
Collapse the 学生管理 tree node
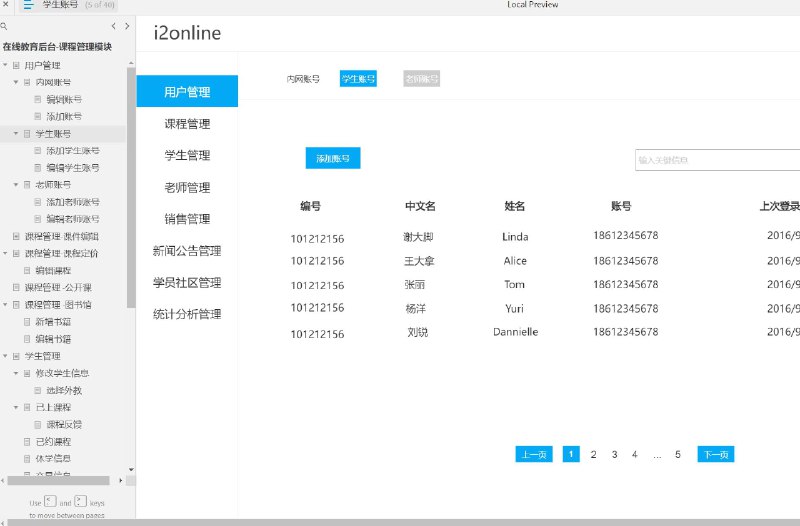tap(5, 356)
